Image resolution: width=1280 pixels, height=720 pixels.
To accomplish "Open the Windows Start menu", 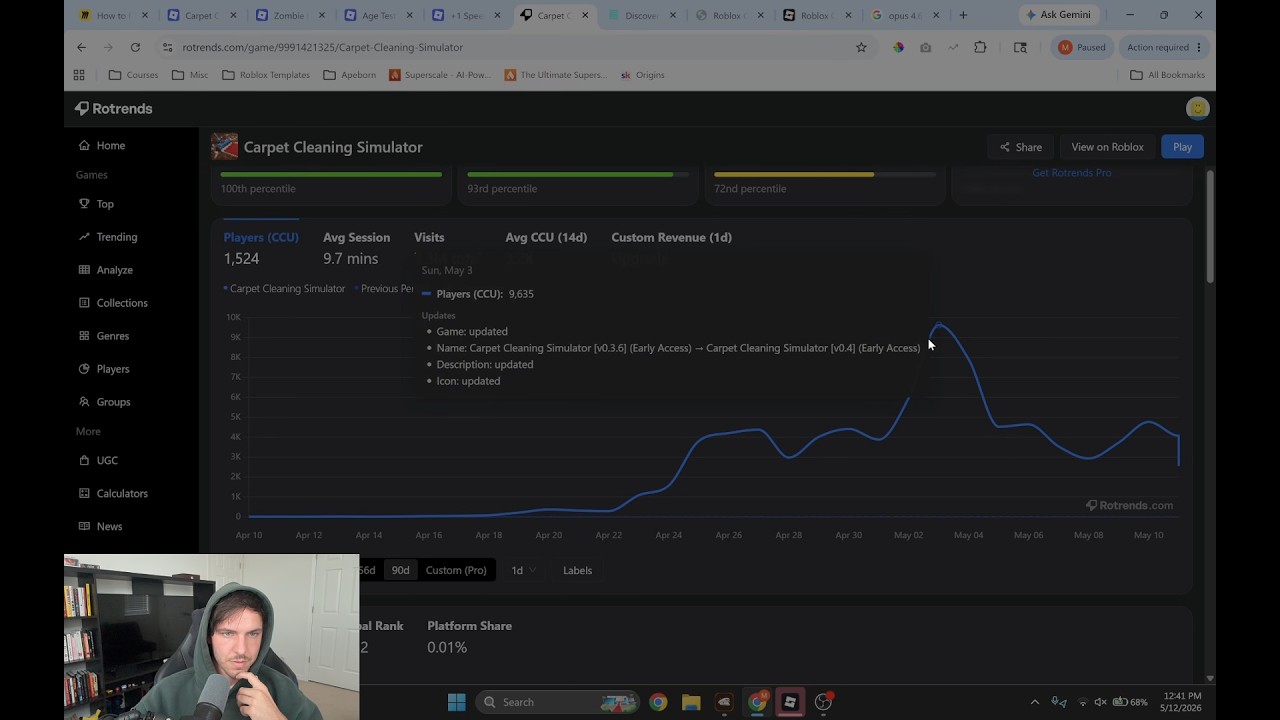I will (456, 702).
